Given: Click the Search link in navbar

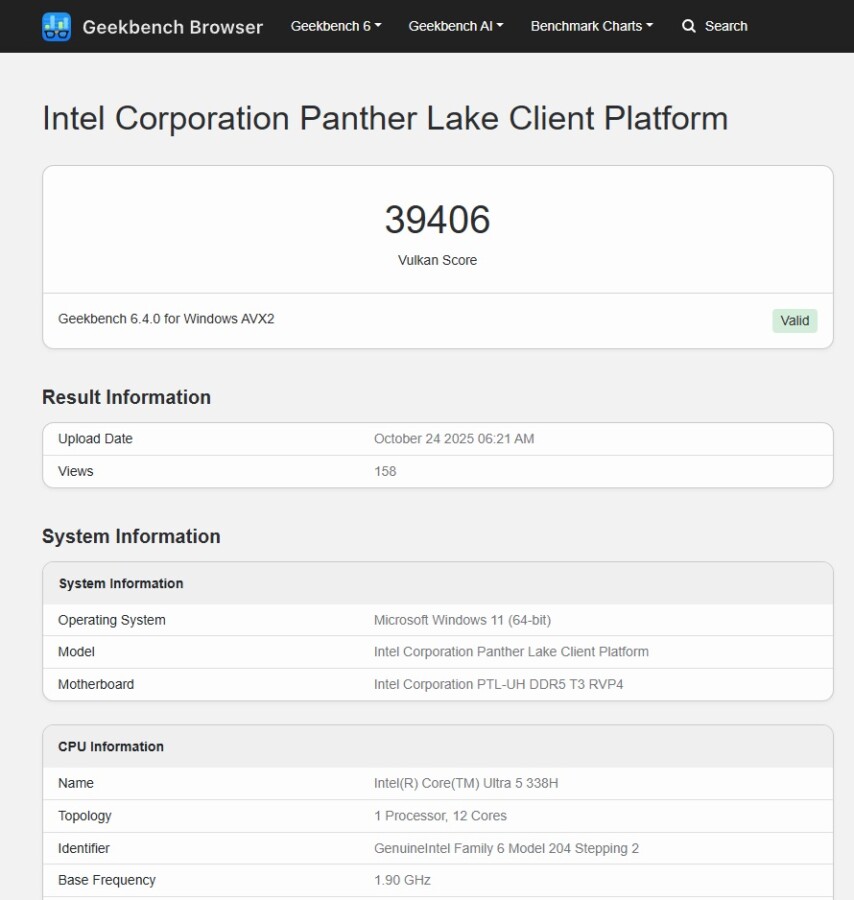Looking at the screenshot, I should pyautogui.click(x=725, y=26).
